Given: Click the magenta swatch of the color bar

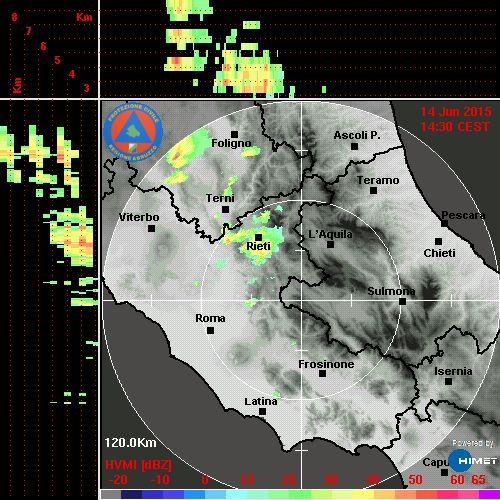Looking at the screenshot, I should pyautogui.click(x=489, y=494).
